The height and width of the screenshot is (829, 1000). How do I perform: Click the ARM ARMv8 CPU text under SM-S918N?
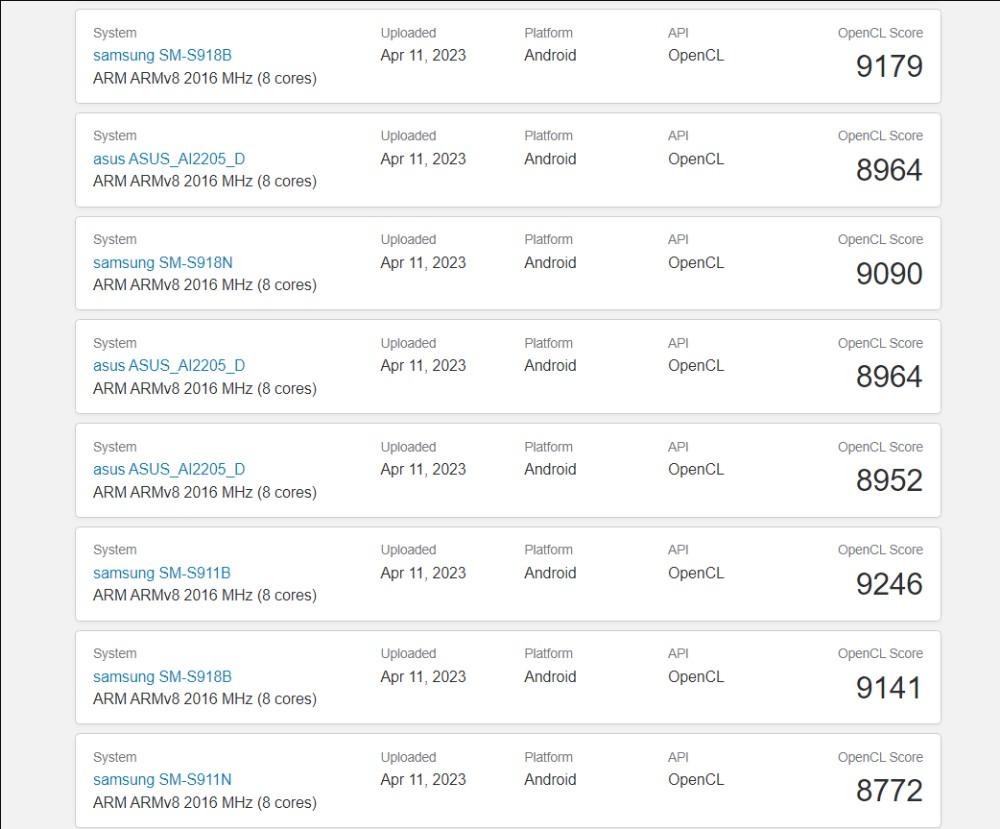pyautogui.click(x=204, y=285)
